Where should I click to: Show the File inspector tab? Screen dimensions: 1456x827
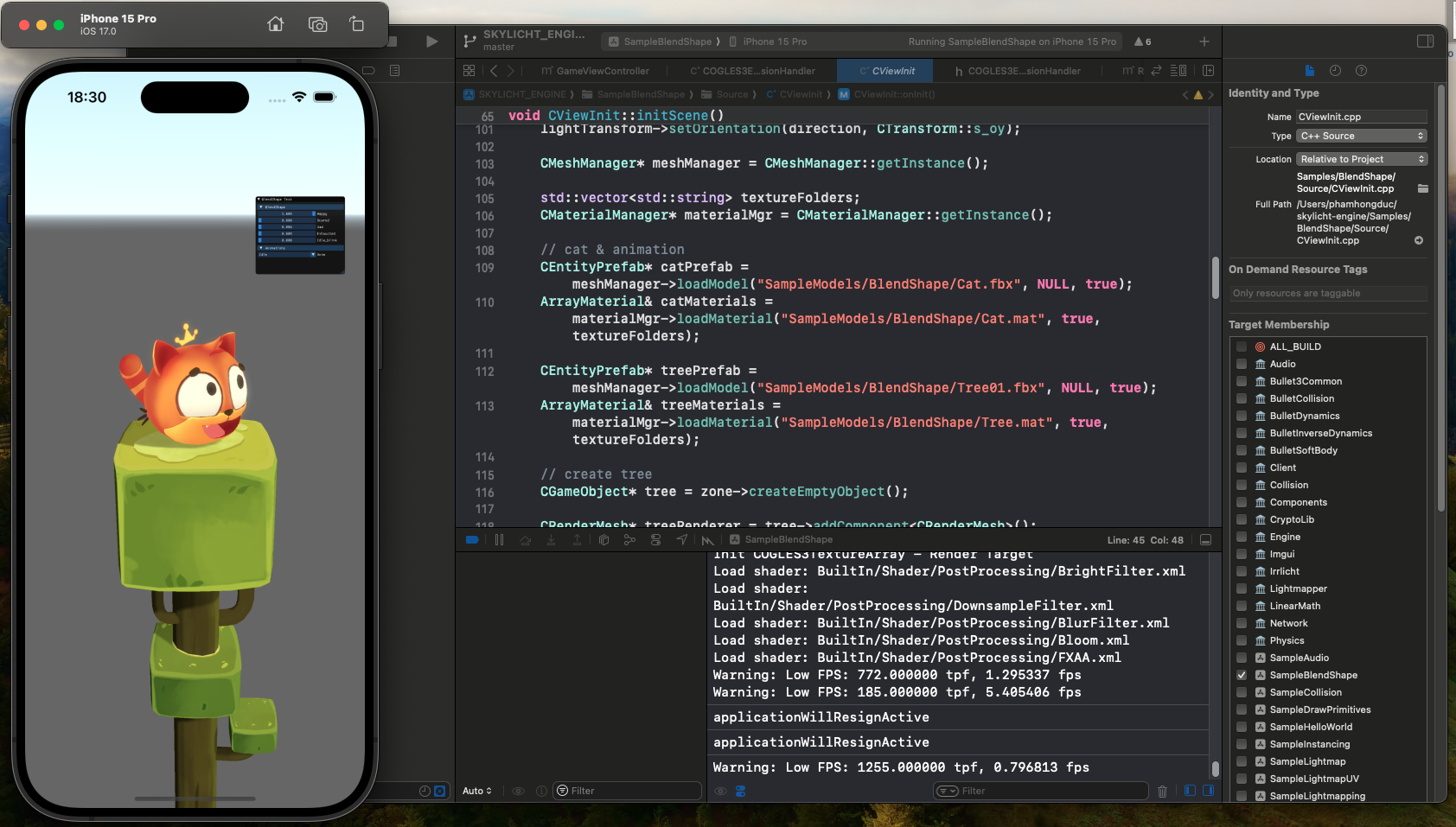1309,71
